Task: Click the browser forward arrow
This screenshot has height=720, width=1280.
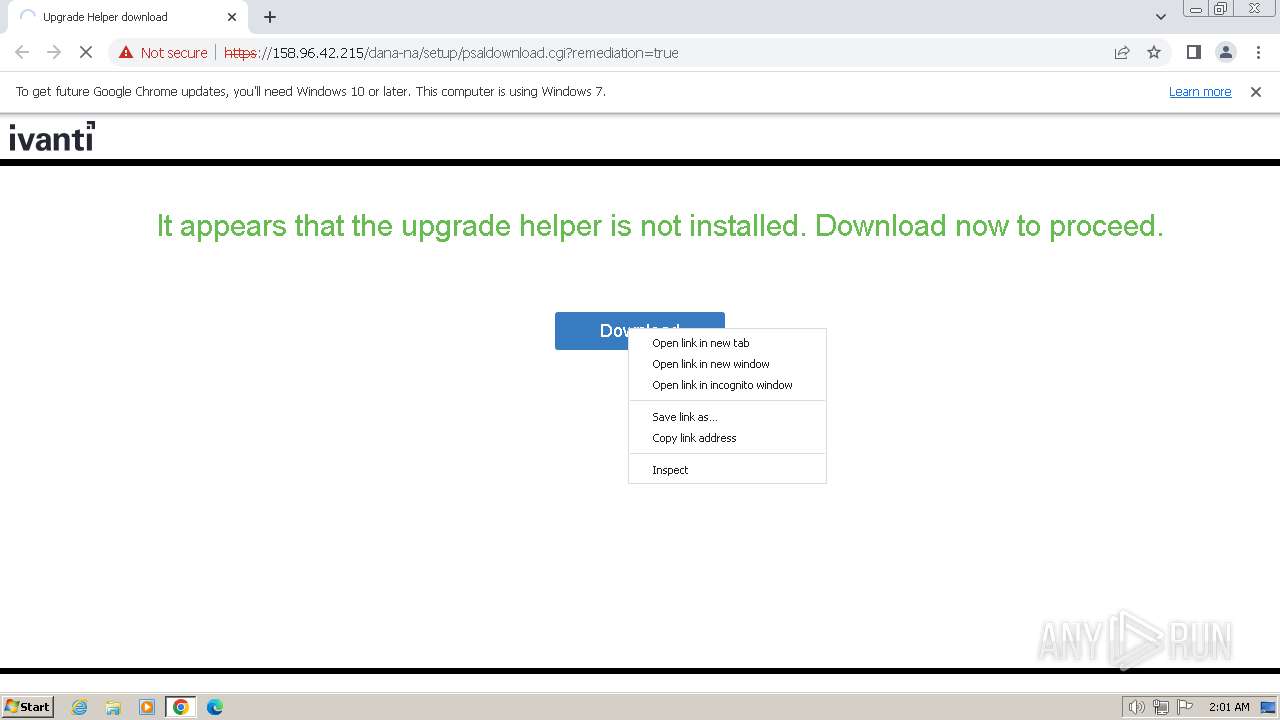Action: tap(54, 52)
